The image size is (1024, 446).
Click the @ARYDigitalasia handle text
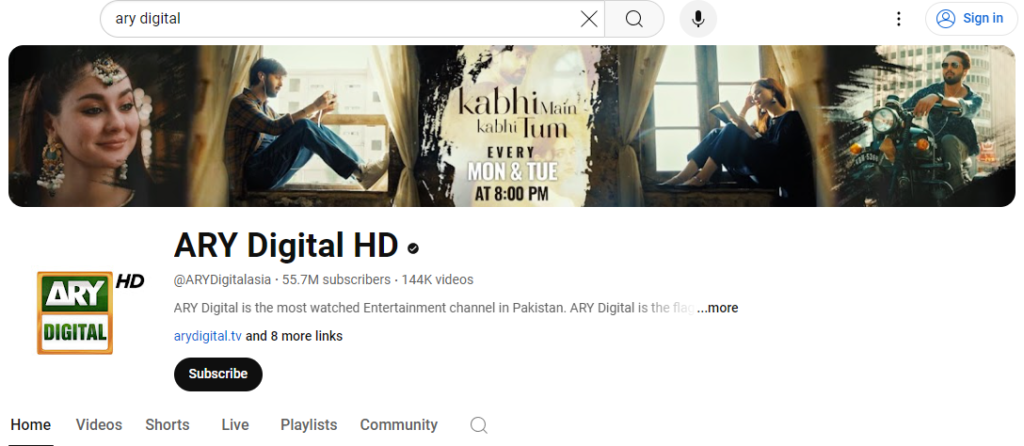tap(222, 280)
